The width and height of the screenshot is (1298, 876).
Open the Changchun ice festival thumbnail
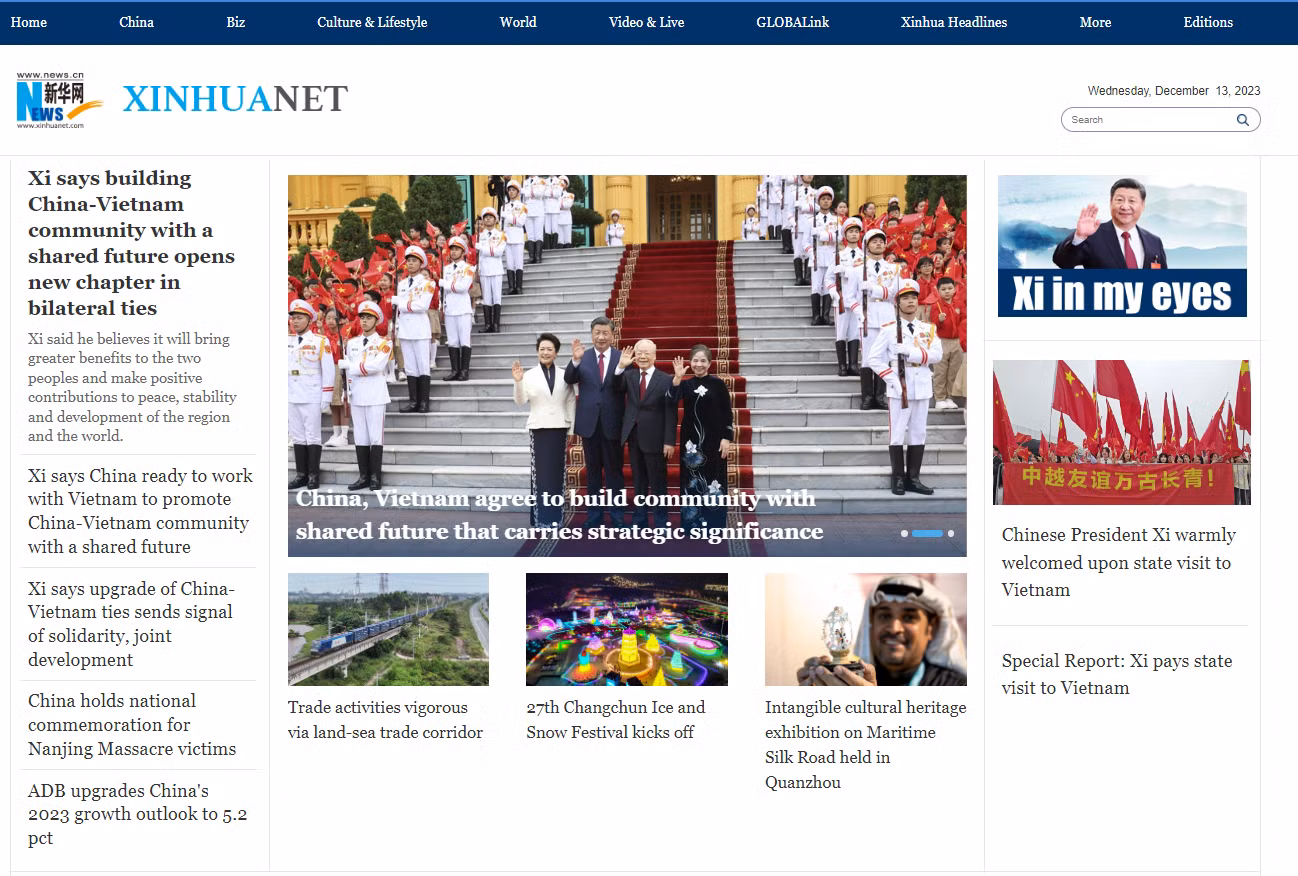(627, 629)
